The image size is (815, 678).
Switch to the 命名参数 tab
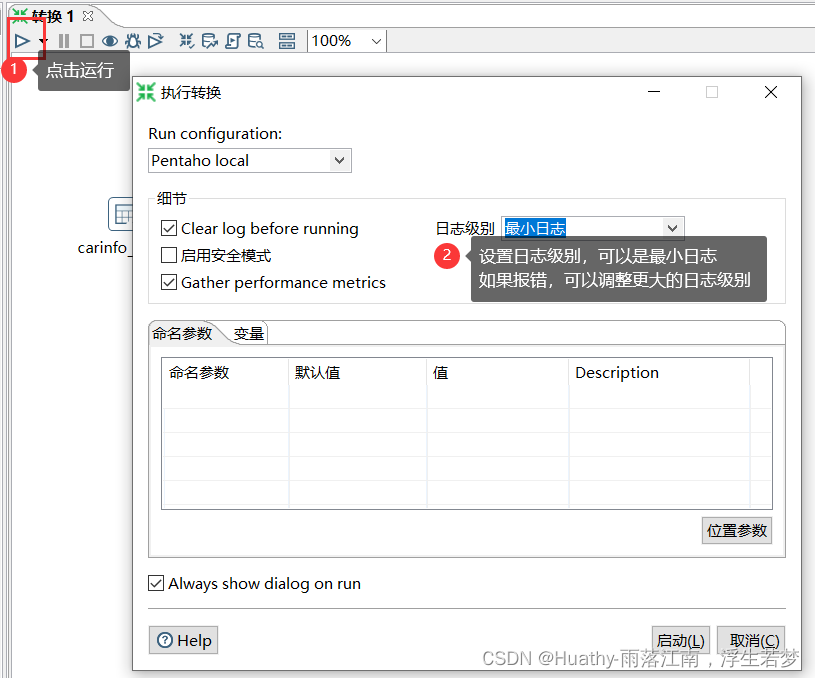click(x=182, y=333)
